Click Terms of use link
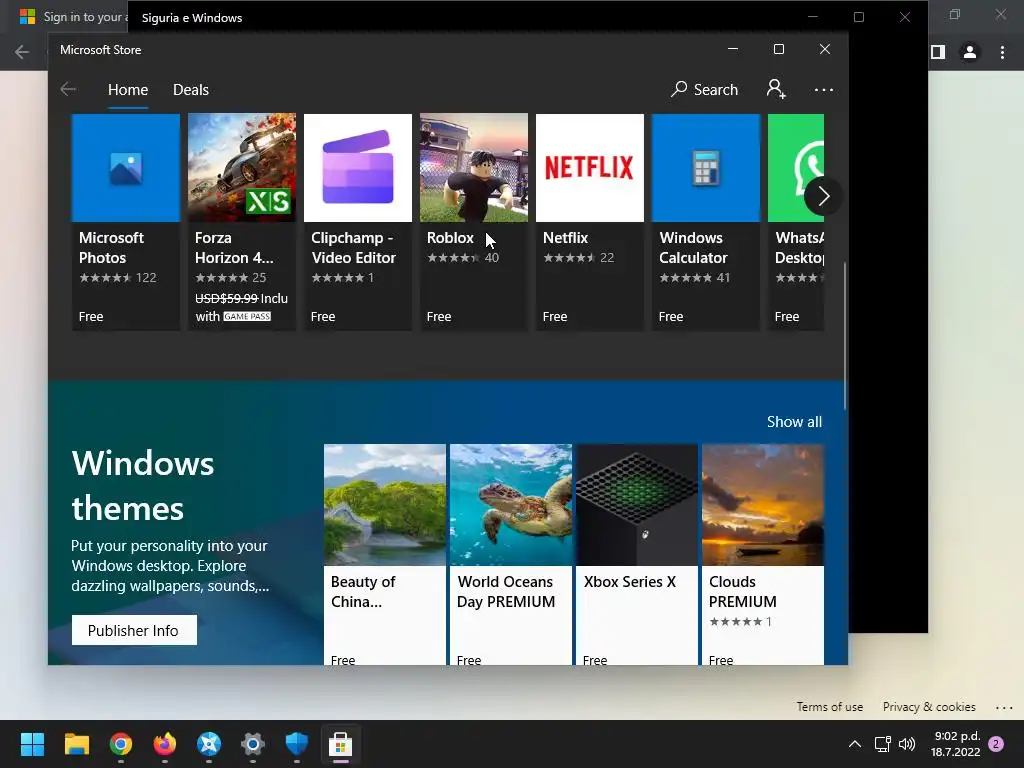The image size is (1024, 768). (x=829, y=707)
